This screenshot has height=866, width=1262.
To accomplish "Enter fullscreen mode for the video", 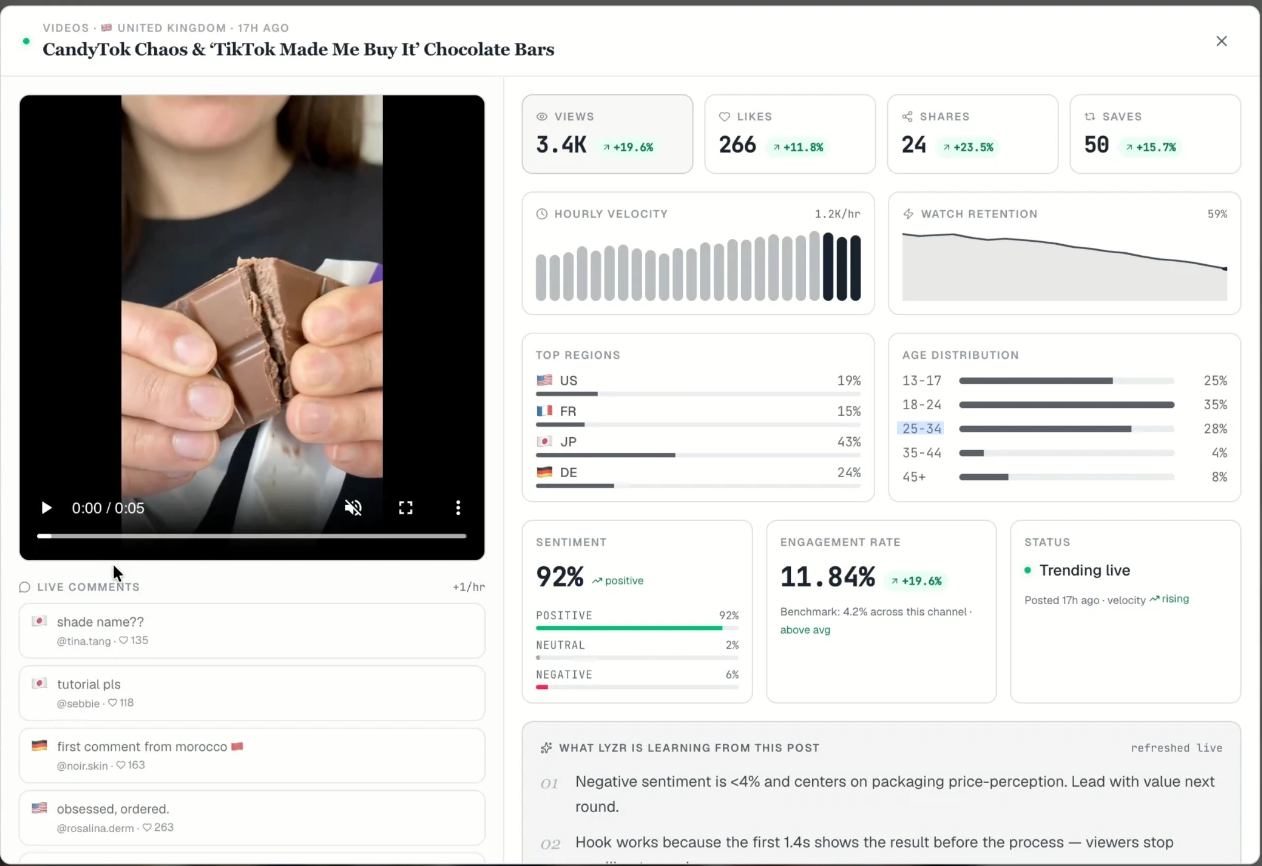I will click(406, 508).
